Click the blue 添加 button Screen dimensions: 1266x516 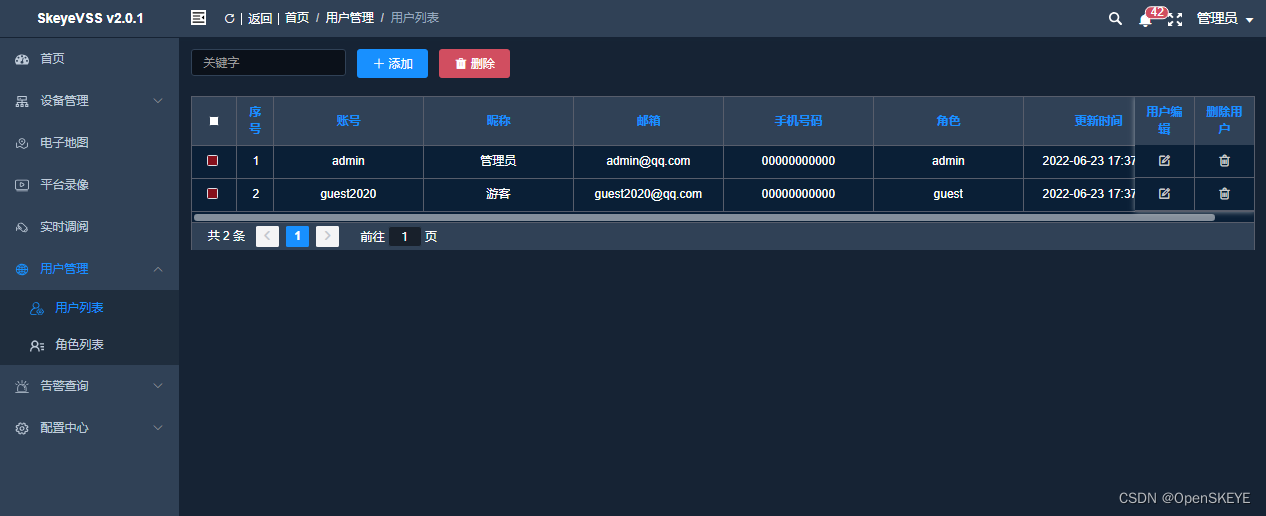(392, 63)
